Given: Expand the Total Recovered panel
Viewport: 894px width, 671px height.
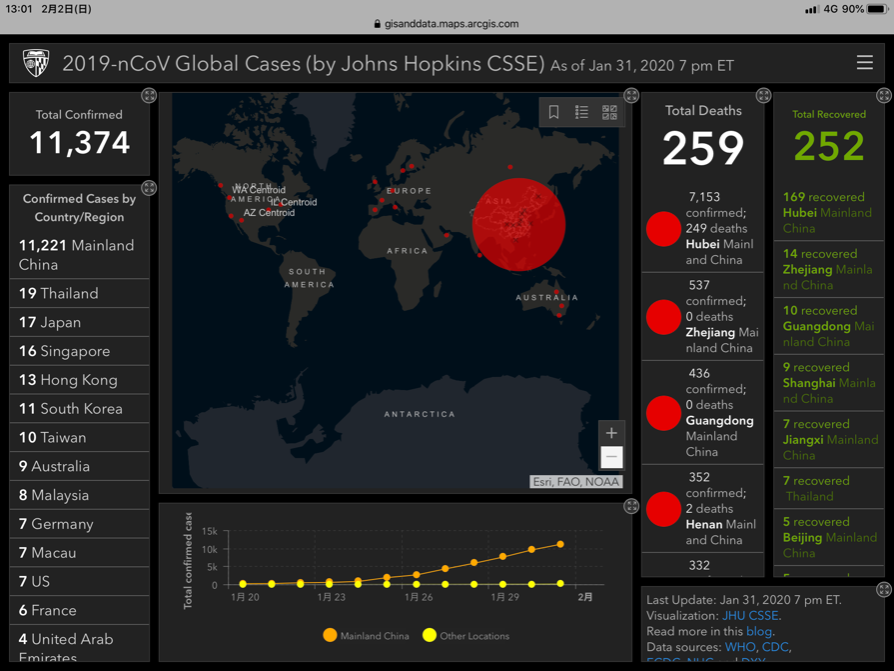Looking at the screenshot, I should (884, 95).
